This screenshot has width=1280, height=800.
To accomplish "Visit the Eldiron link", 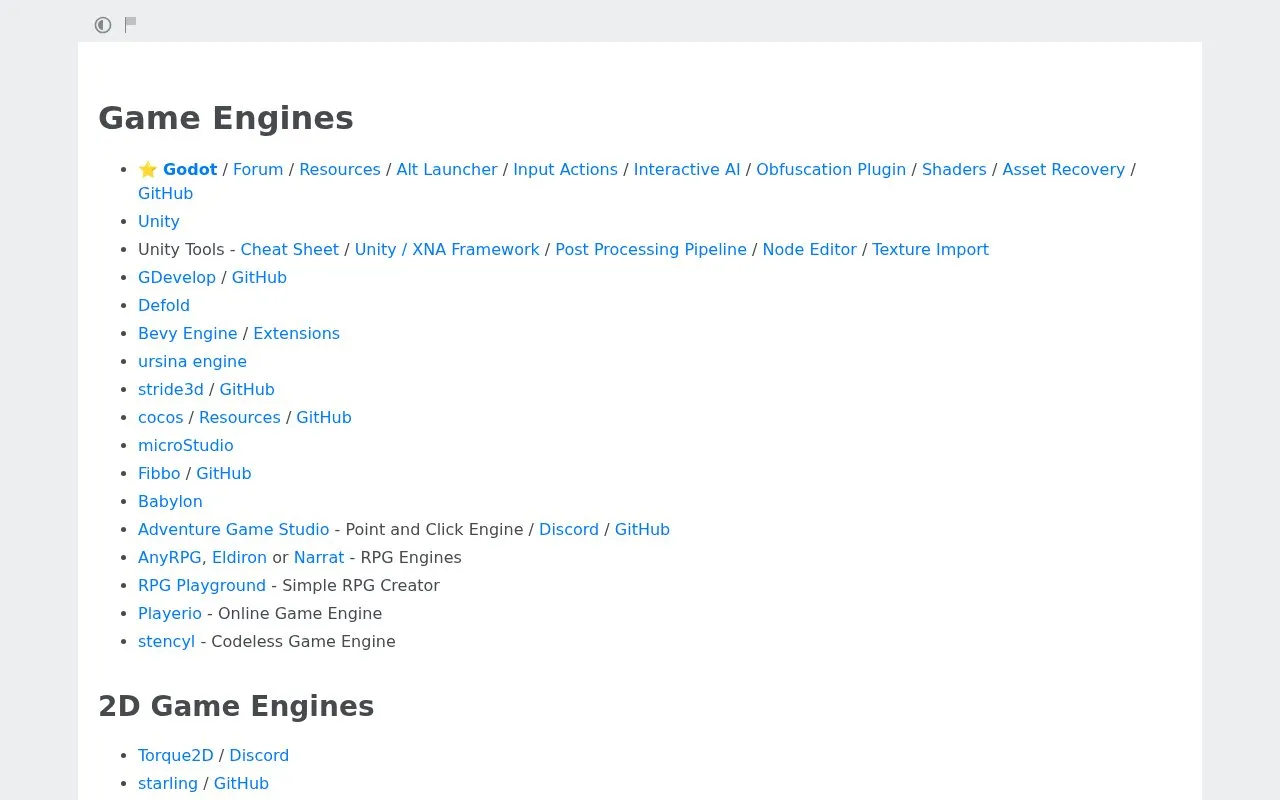I will (239, 557).
